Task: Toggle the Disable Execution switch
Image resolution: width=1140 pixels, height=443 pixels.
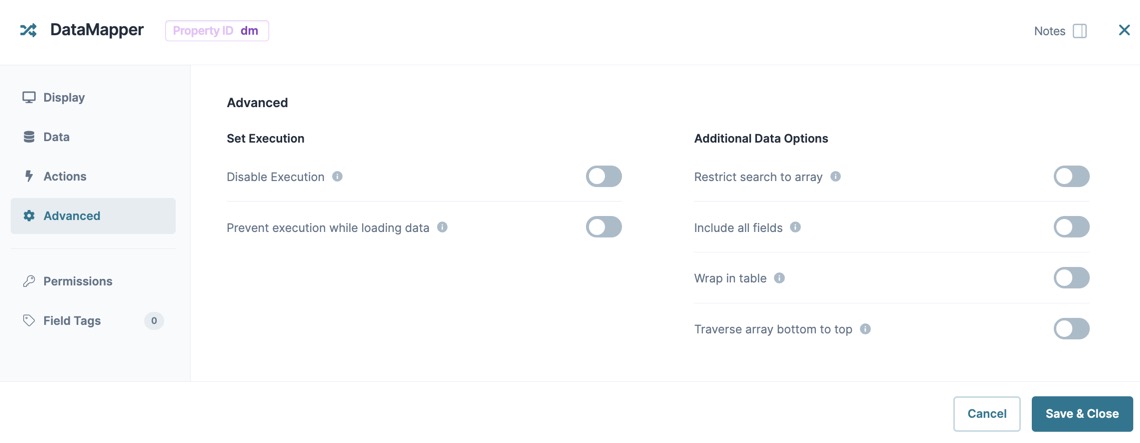Action: [x=604, y=176]
